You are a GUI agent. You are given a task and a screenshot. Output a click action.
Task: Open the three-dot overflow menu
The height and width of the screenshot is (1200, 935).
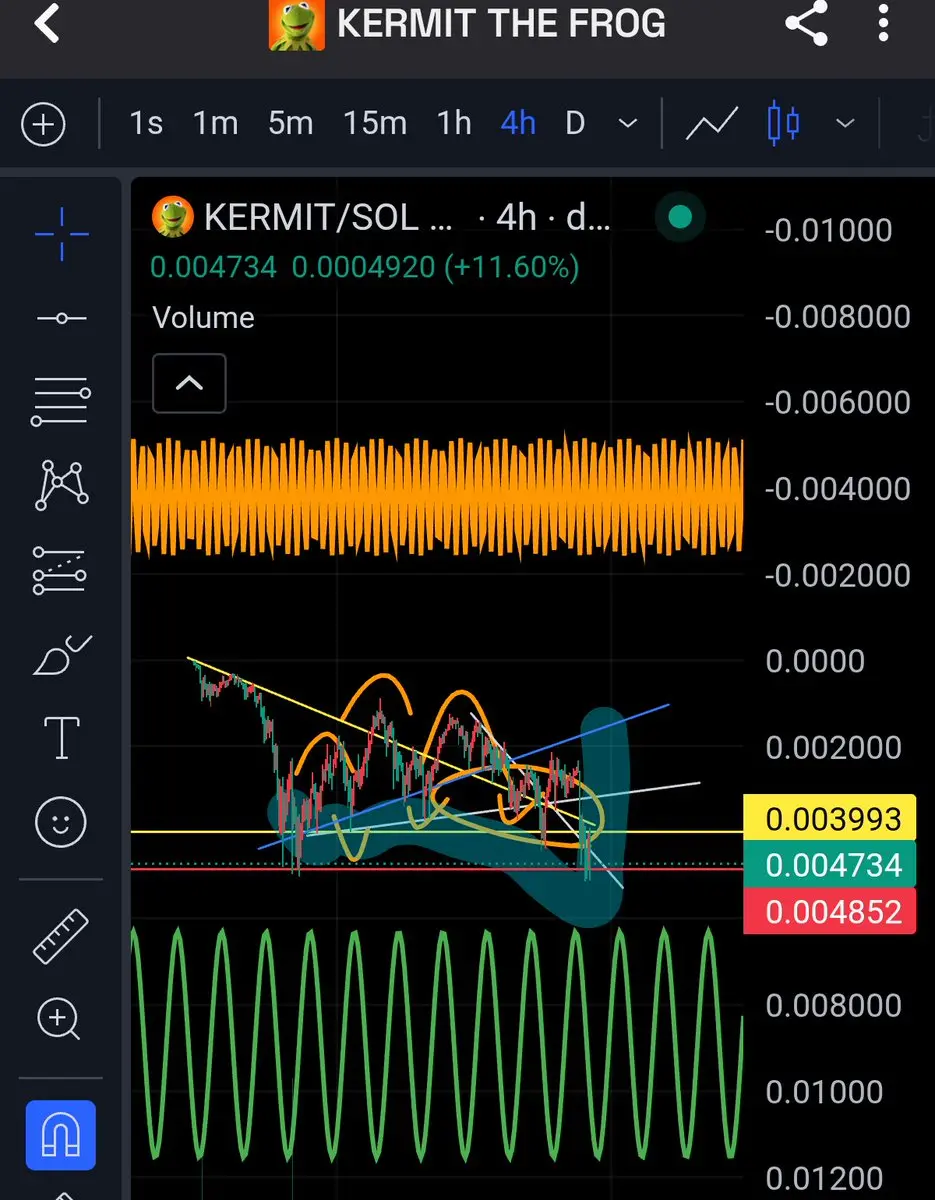point(883,23)
